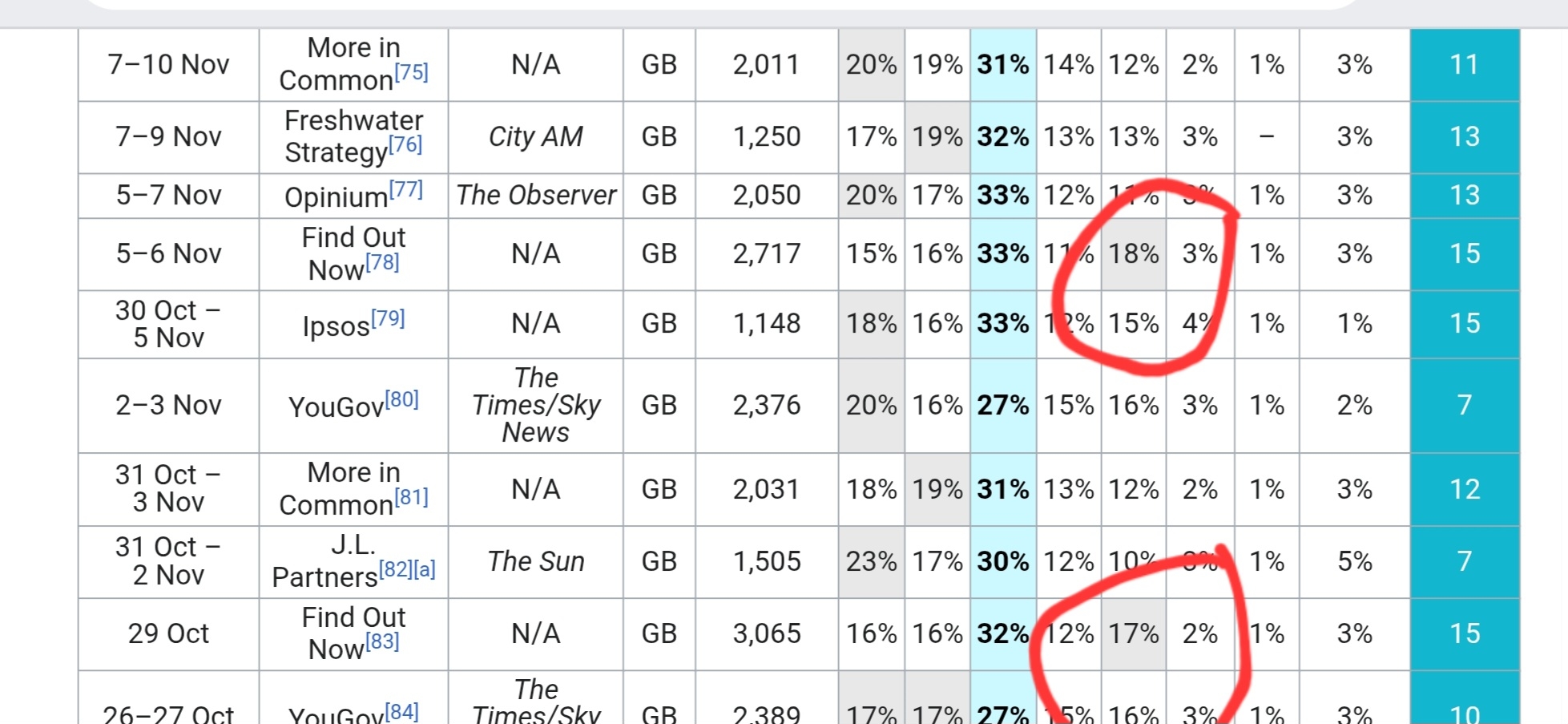1568x724 pixels.
Task: Open reference 76 for Freshwater Strategy
Action: [x=405, y=144]
